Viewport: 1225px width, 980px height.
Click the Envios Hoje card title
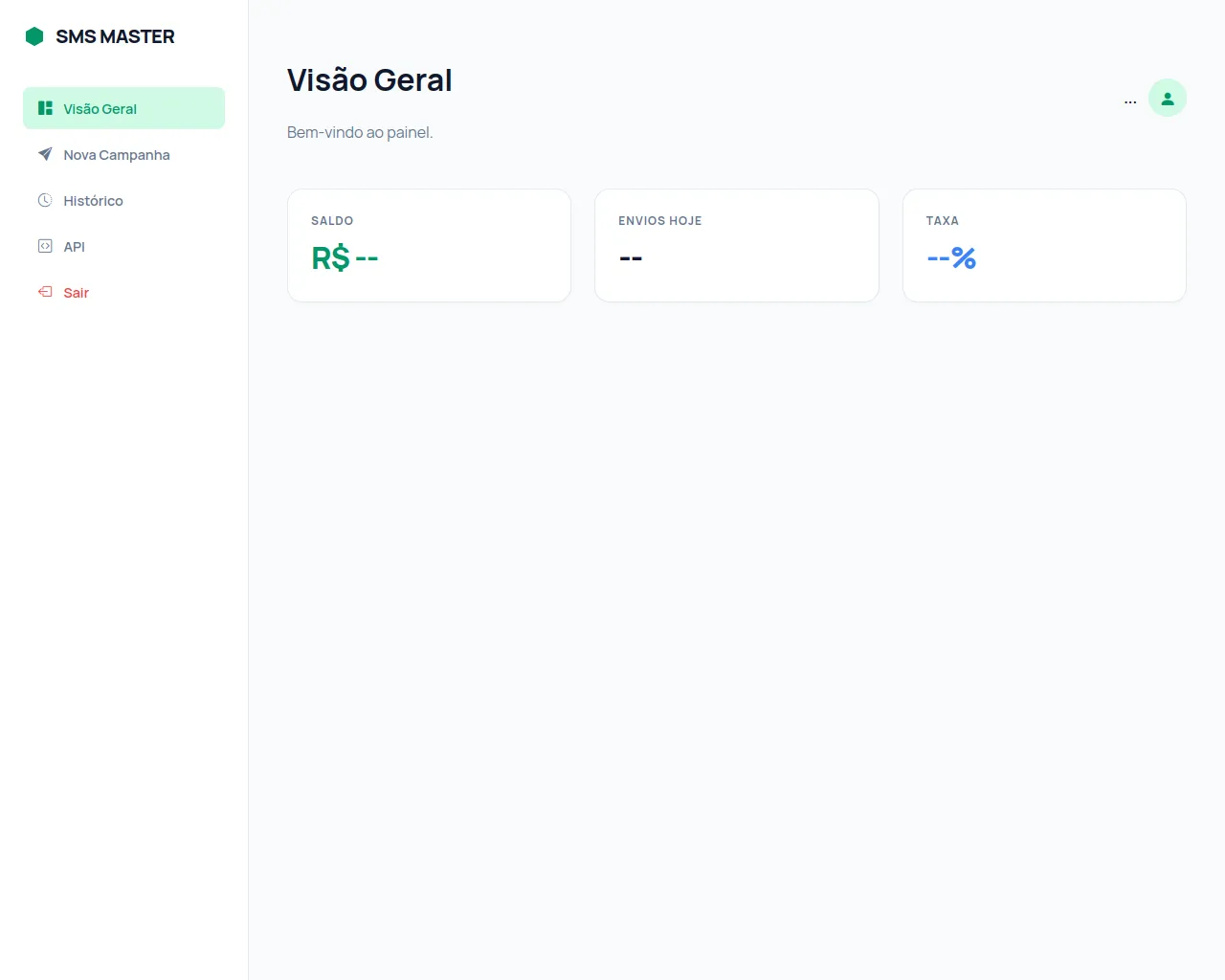click(660, 221)
